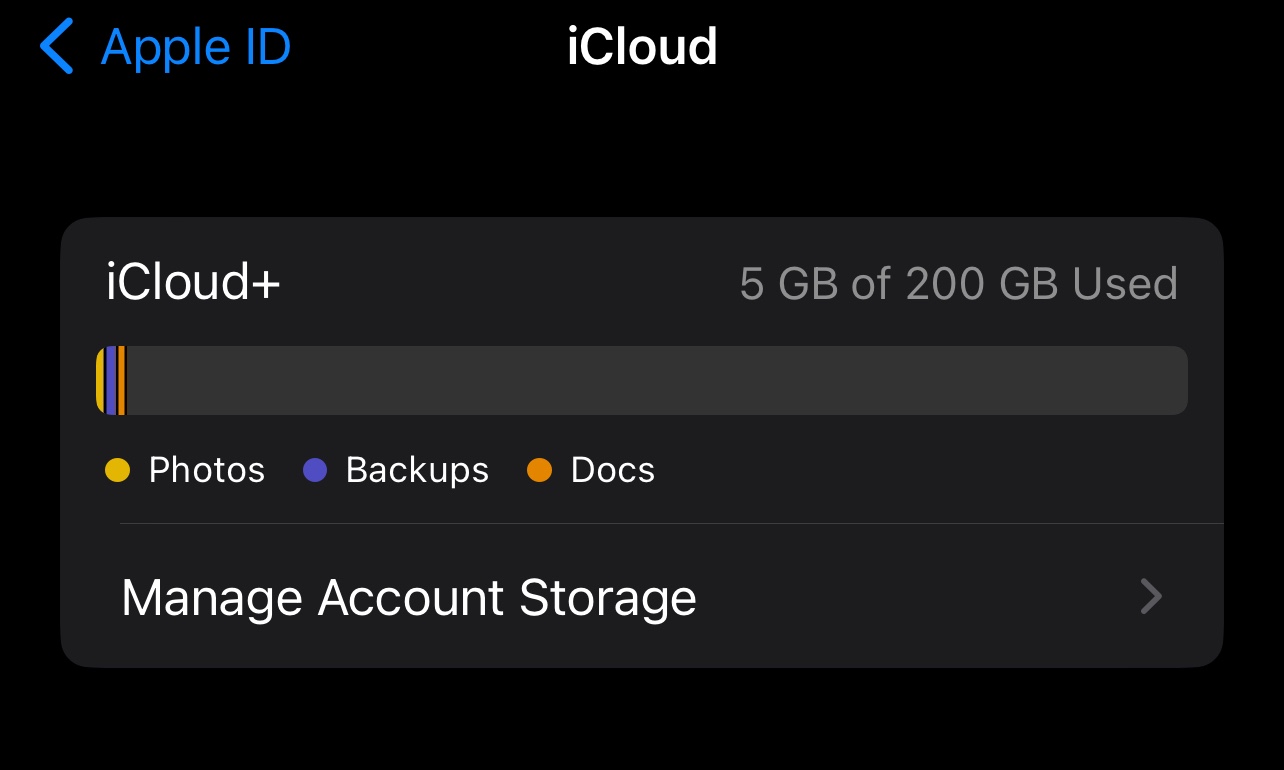The width and height of the screenshot is (1284, 770).
Task: Tap the purple Backups legend dot
Action: (315, 470)
